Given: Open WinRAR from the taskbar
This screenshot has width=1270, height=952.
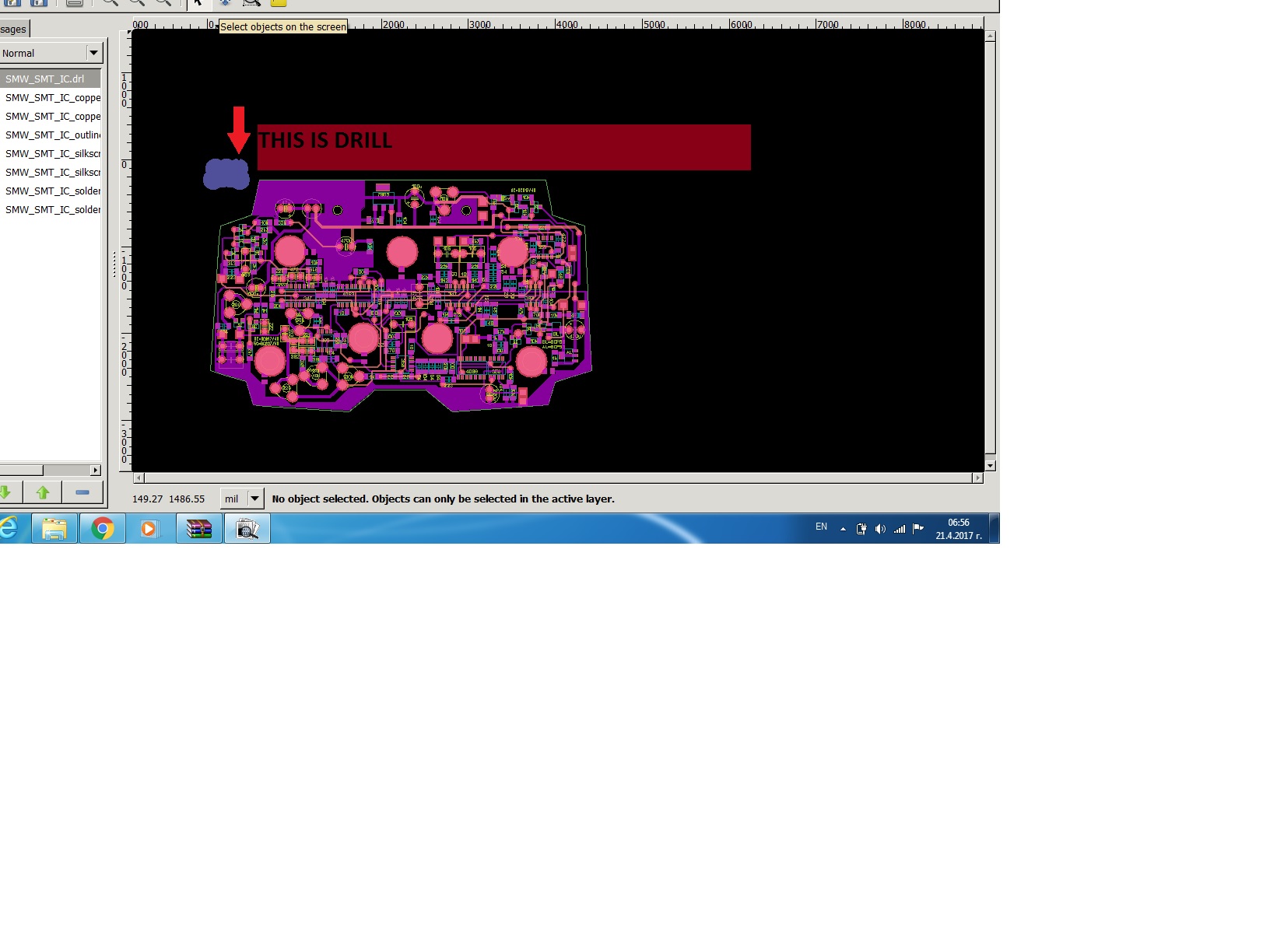Looking at the screenshot, I should pyautogui.click(x=199, y=529).
